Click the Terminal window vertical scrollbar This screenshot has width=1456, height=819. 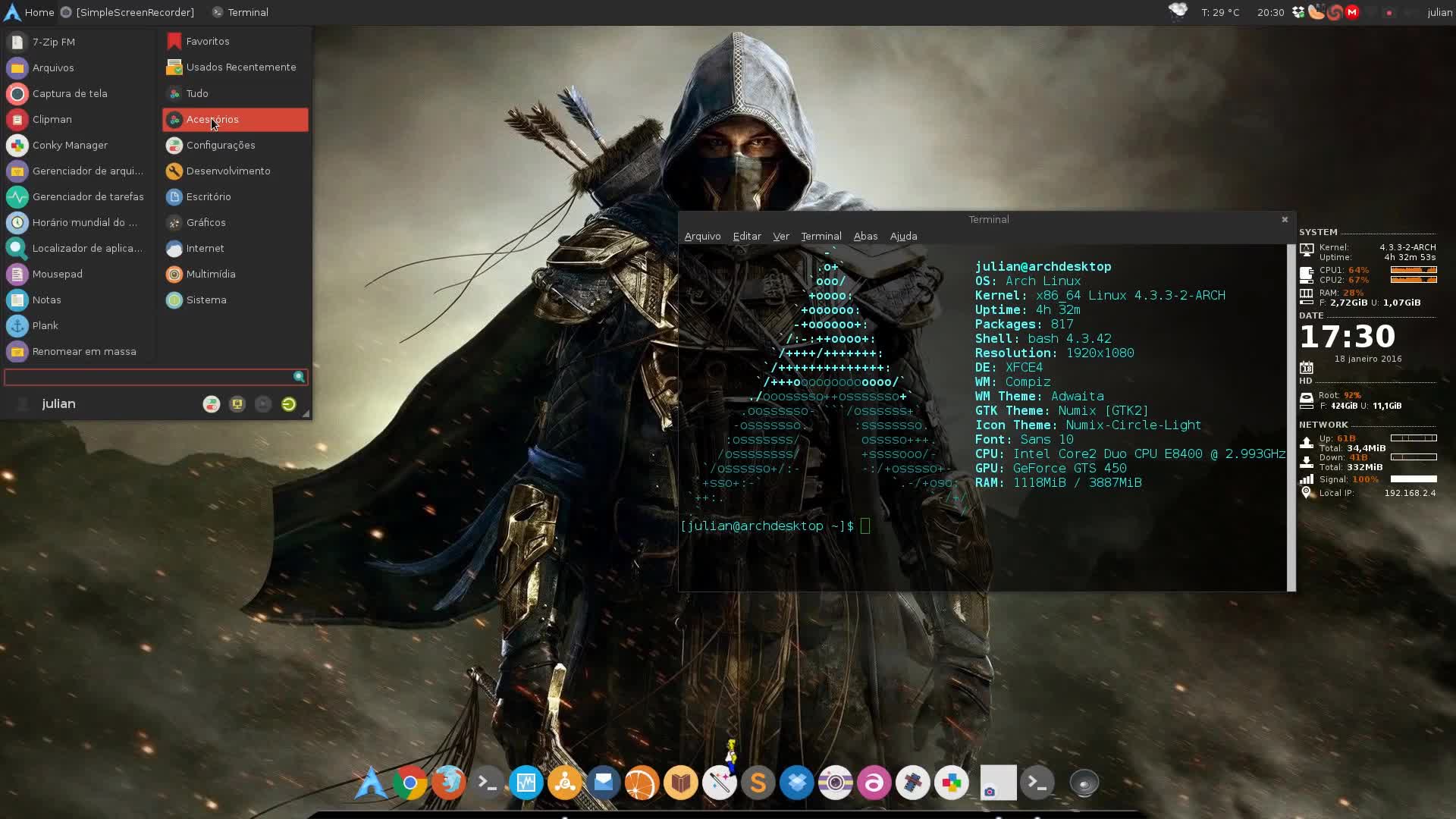[x=1291, y=417]
